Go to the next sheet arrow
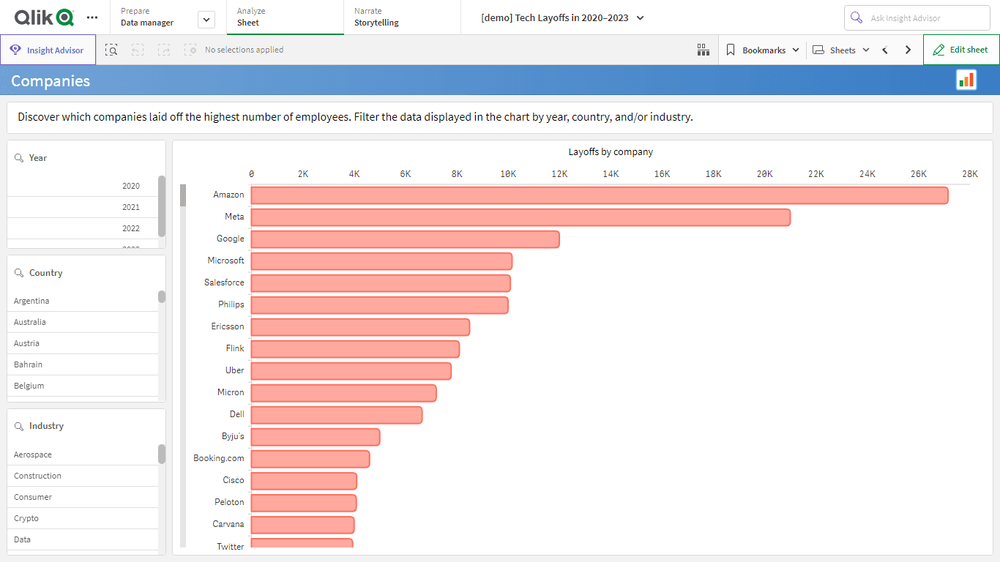This screenshot has width=1000, height=562. [908, 50]
